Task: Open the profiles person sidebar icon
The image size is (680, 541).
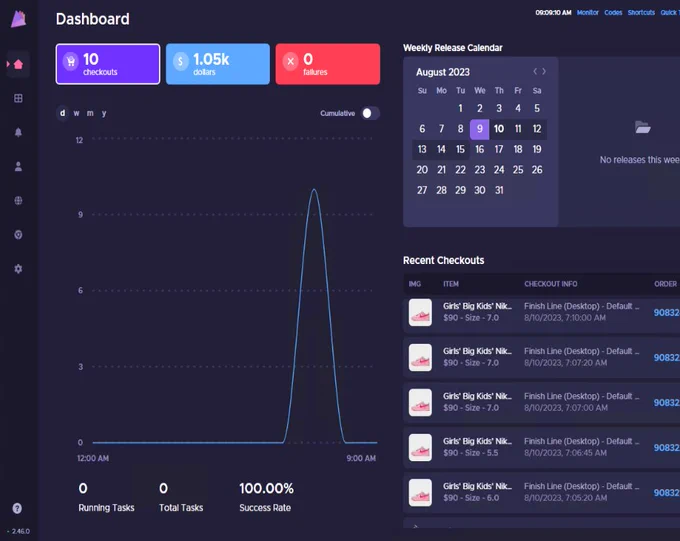Action: (18, 167)
